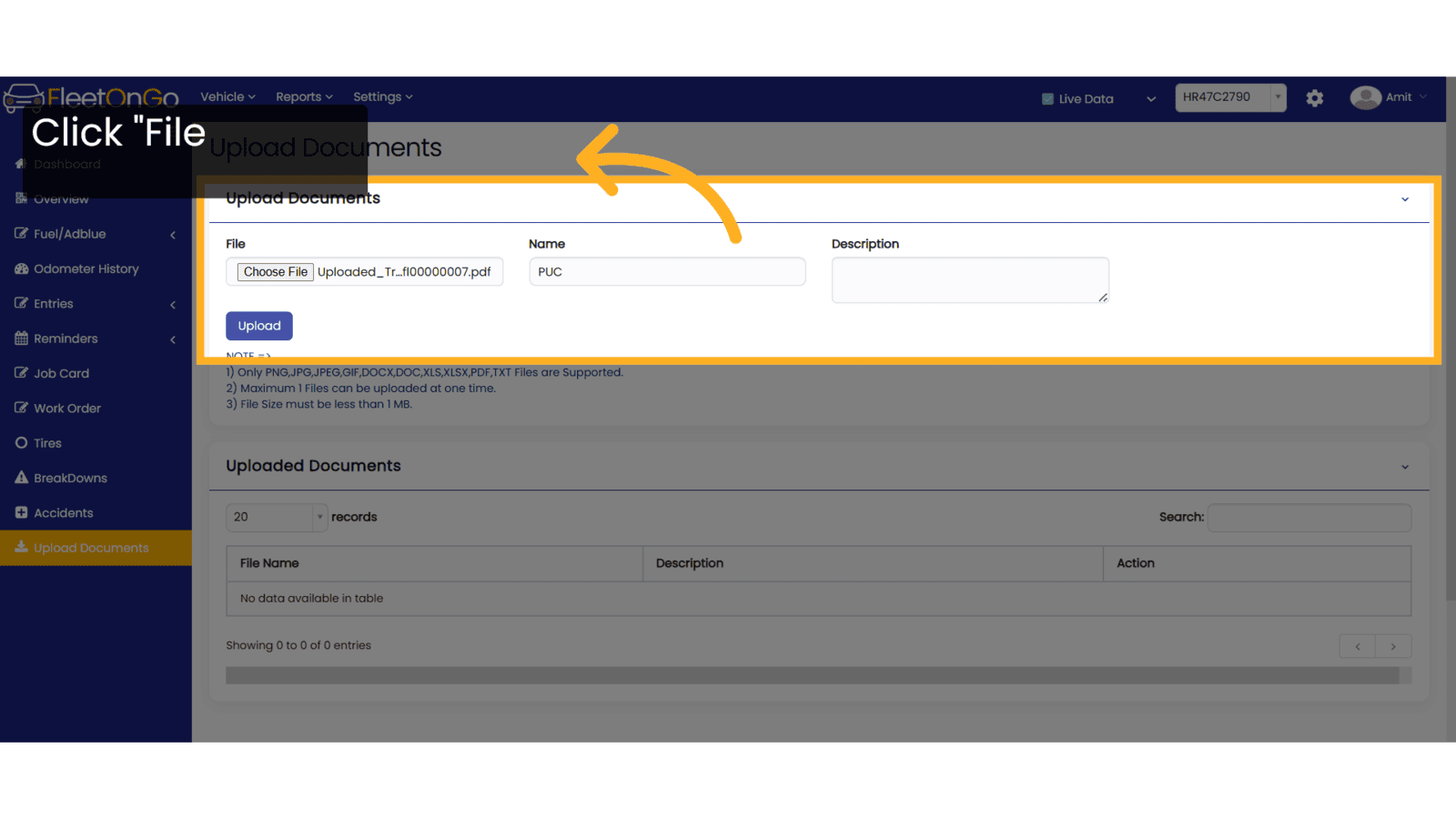
Task: Click the selected file name Uploaded_Tr...pdf
Action: 404,272
